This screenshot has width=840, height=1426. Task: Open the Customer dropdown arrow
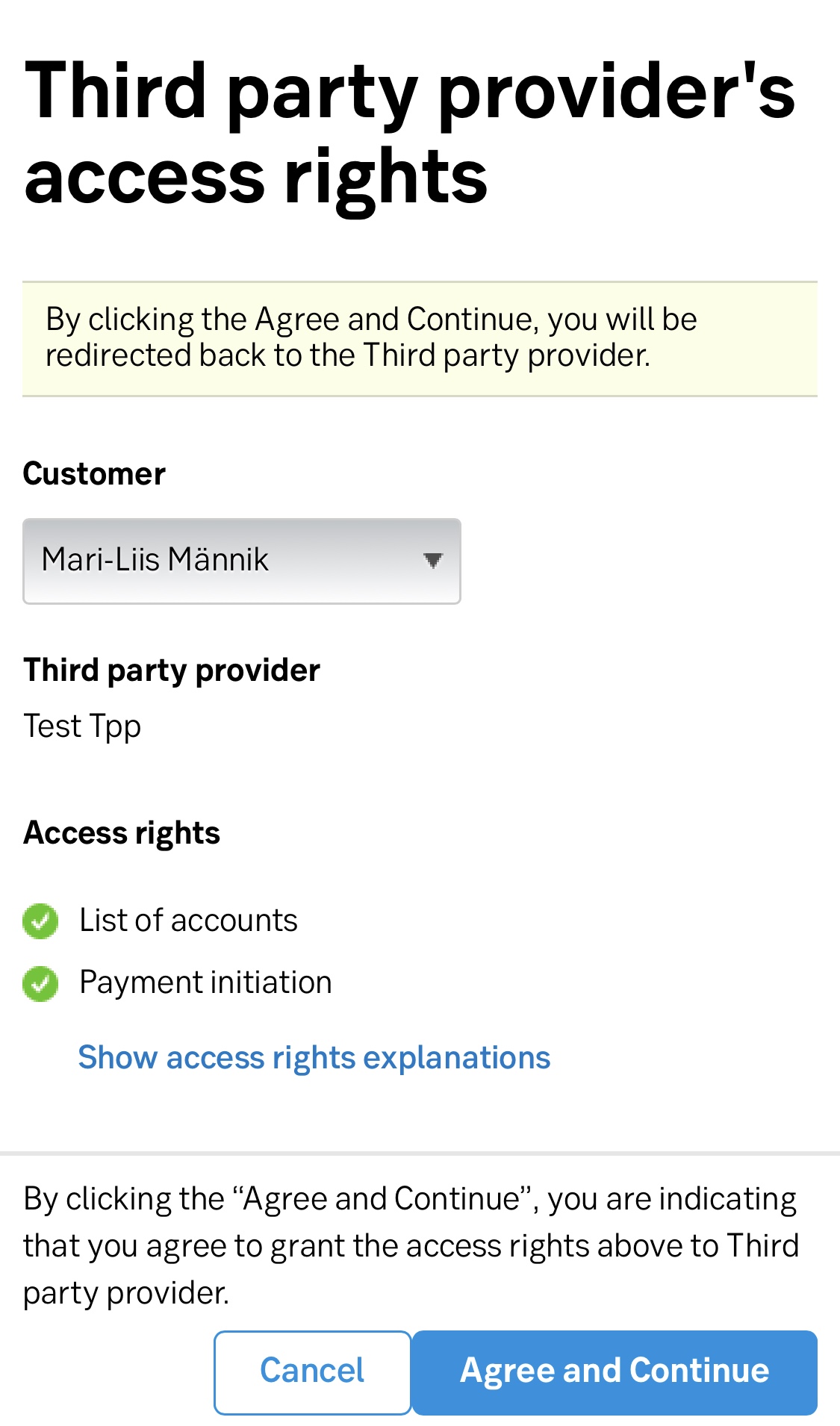click(x=432, y=561)
